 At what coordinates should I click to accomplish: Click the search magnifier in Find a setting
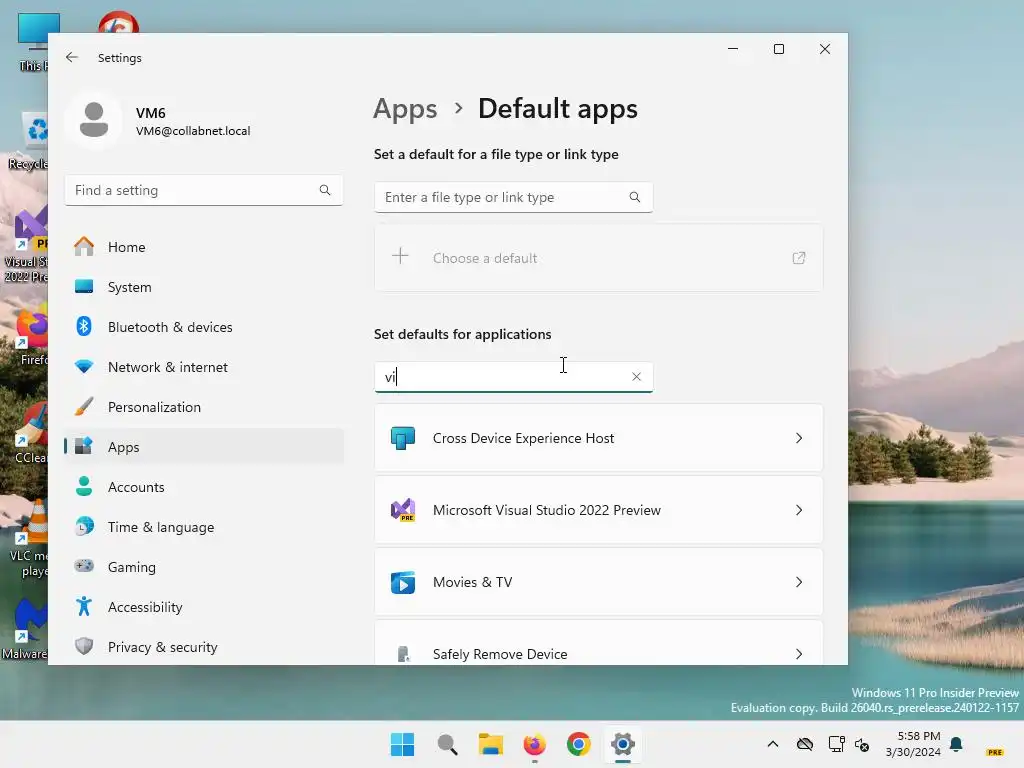(x=325, y=190)
